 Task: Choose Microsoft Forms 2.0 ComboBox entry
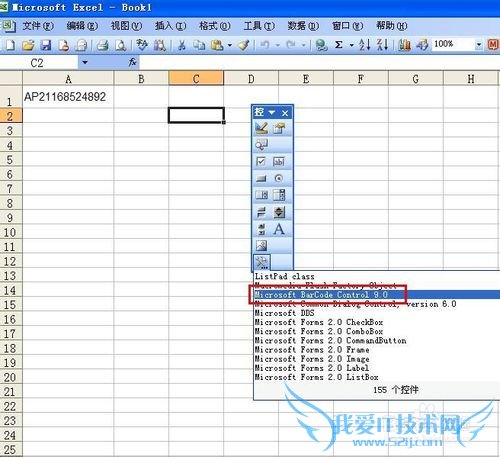coord(377,332)
